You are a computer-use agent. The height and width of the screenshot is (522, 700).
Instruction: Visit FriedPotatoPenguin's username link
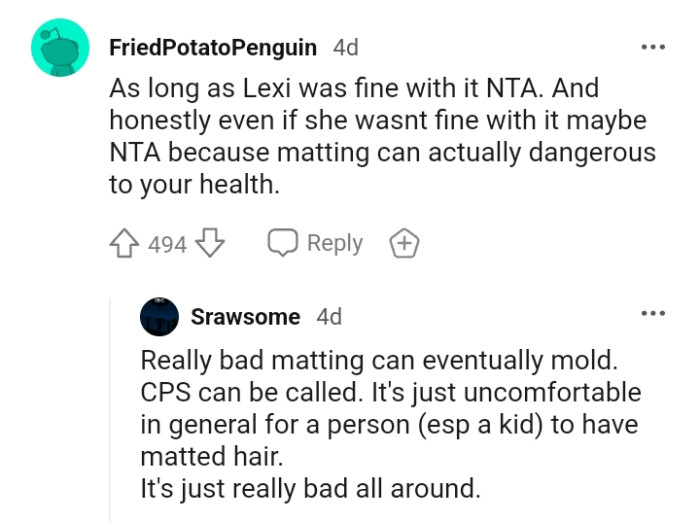[x=212, y=47]
